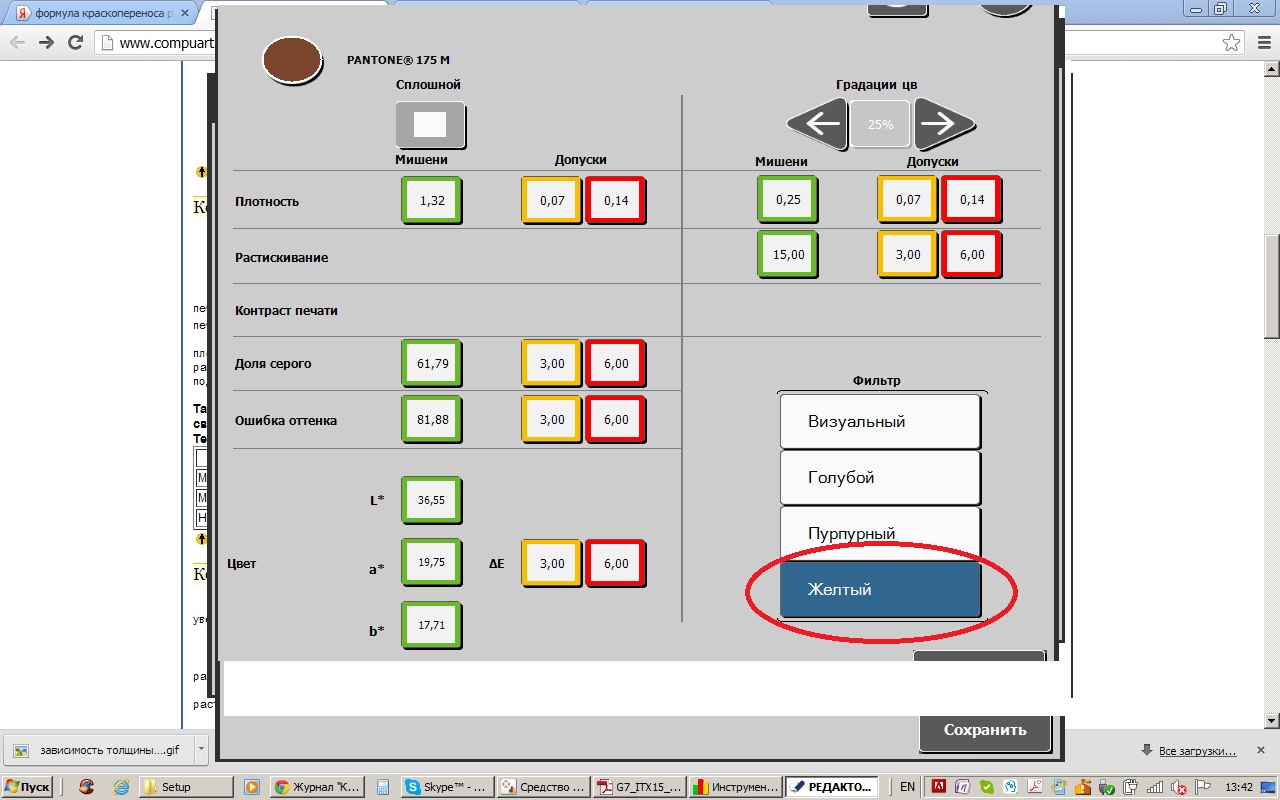Viewport: 1280px width, 800px height.
Task: Click the left arrow for Градации
Action: pyautogui.click(x=817, y=124)
